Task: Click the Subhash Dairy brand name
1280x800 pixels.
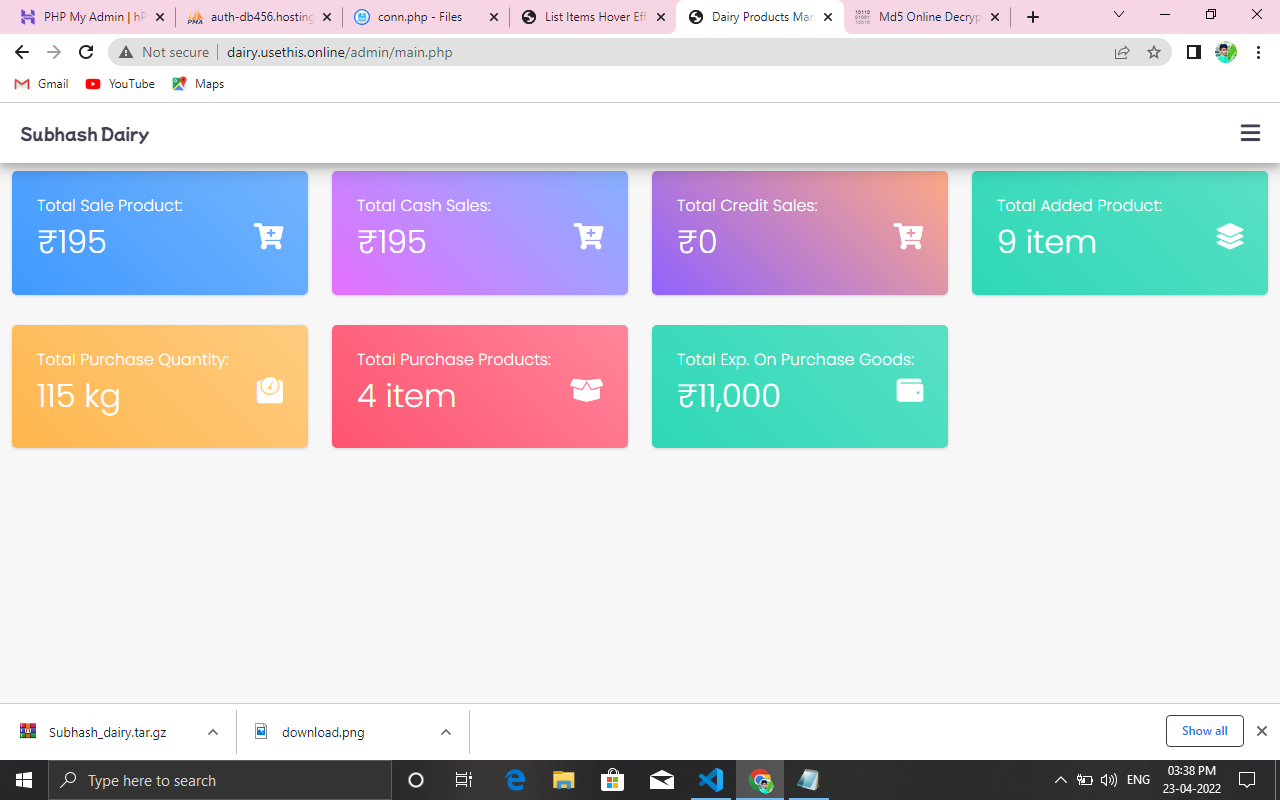Action: click(84, 133)
